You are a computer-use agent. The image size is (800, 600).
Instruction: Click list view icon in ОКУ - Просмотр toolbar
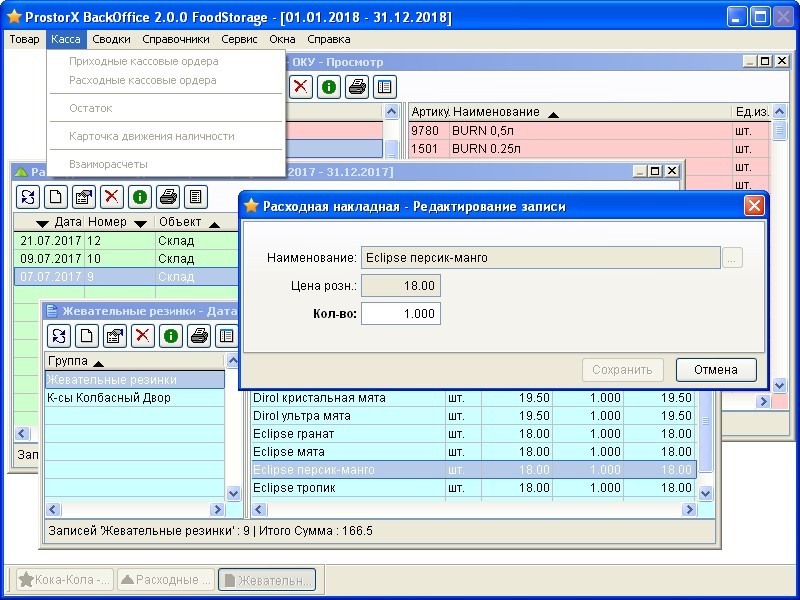(385, 86)
